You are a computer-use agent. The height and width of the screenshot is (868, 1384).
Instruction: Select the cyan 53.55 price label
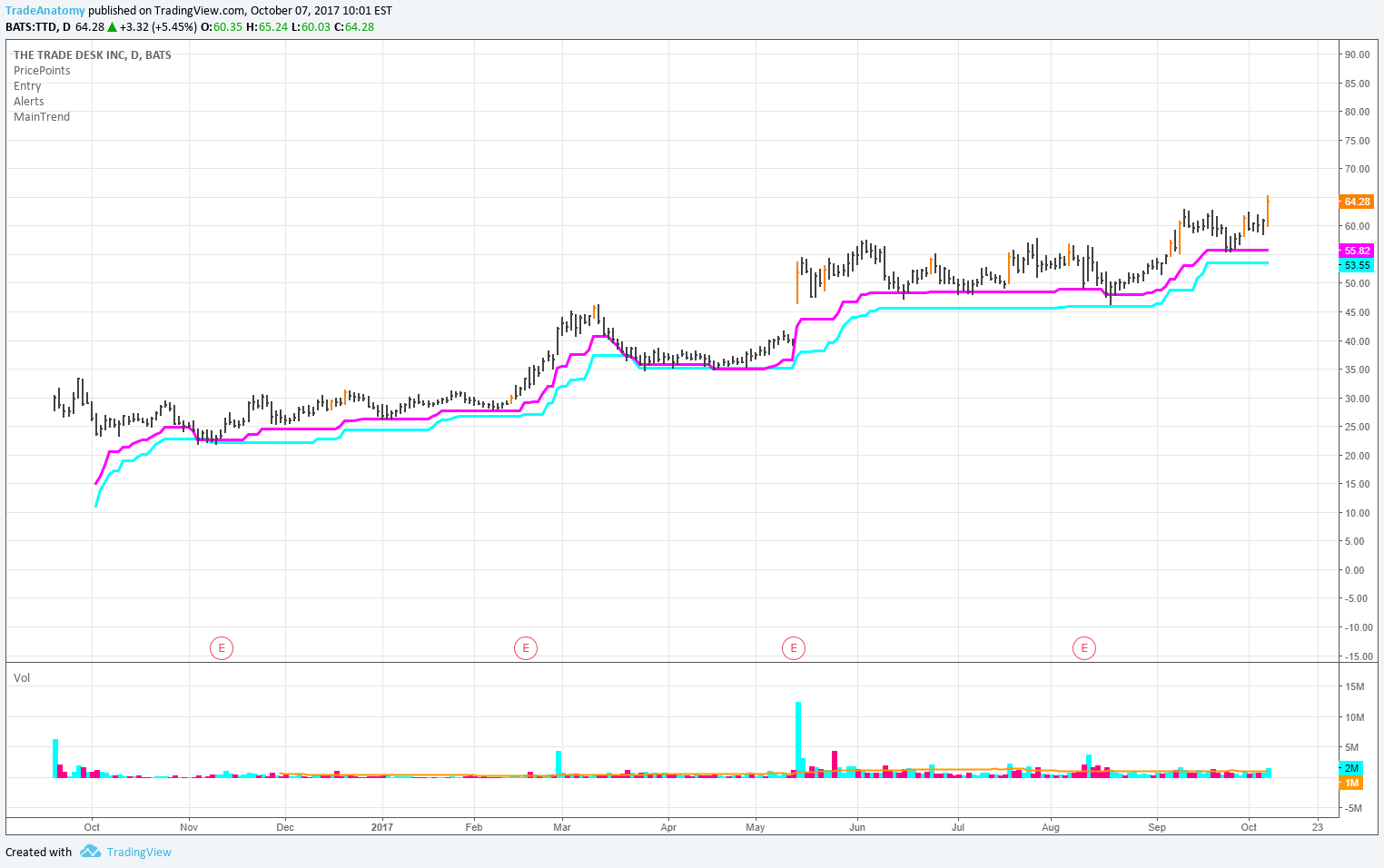[1357, 265]
